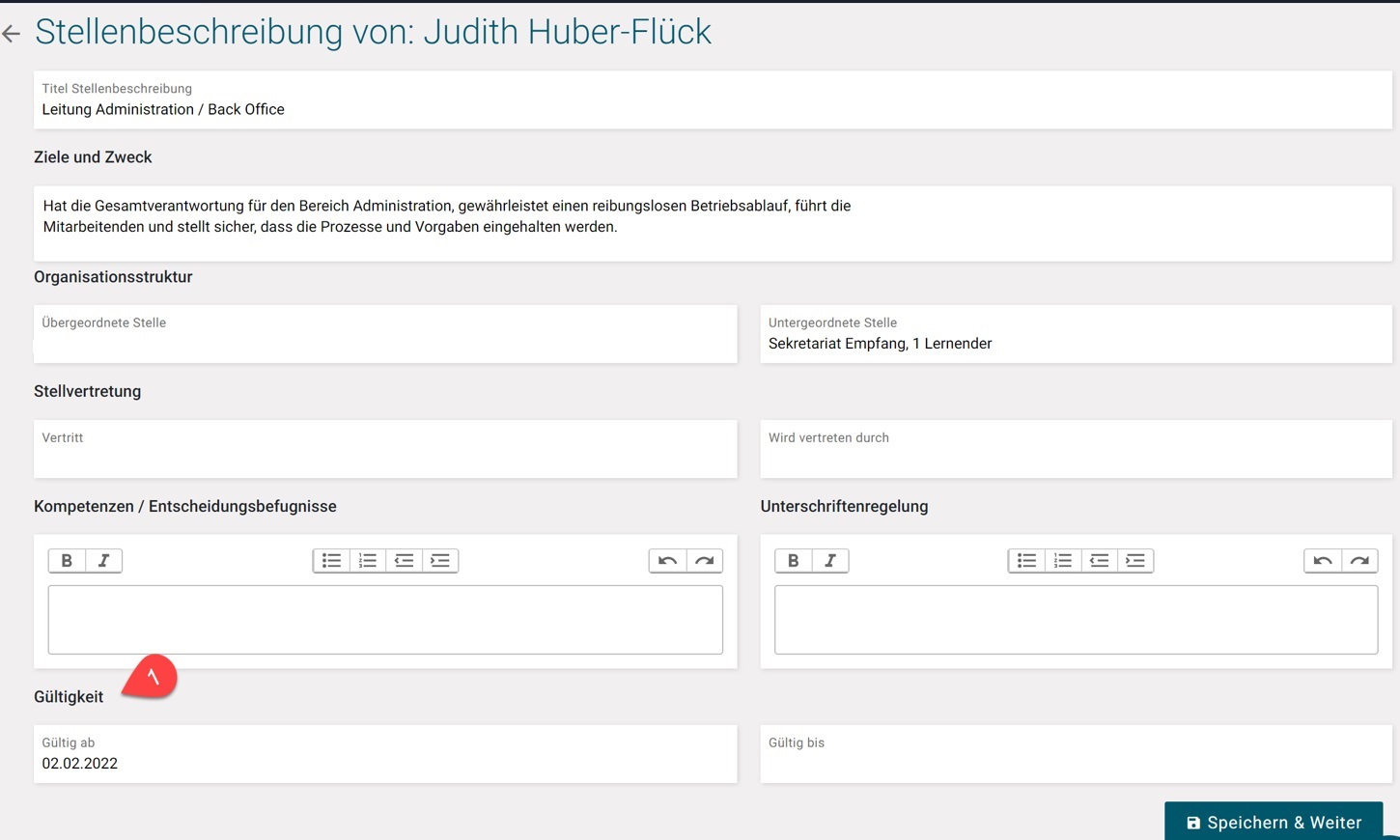Image resolution: width=1400 pixels, height=840 pixels.
Task: Insert numbered list in the Kompetenzen editor
Action: pyautogui.click(x=368, y=561)
